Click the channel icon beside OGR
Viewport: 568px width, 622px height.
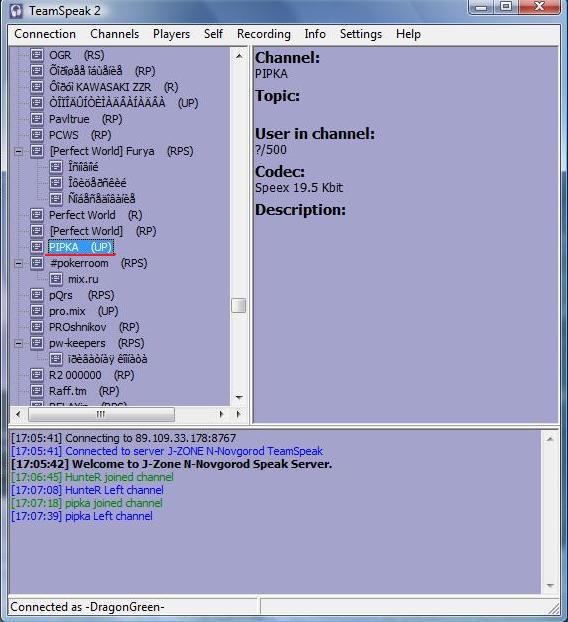pos(37,55)
